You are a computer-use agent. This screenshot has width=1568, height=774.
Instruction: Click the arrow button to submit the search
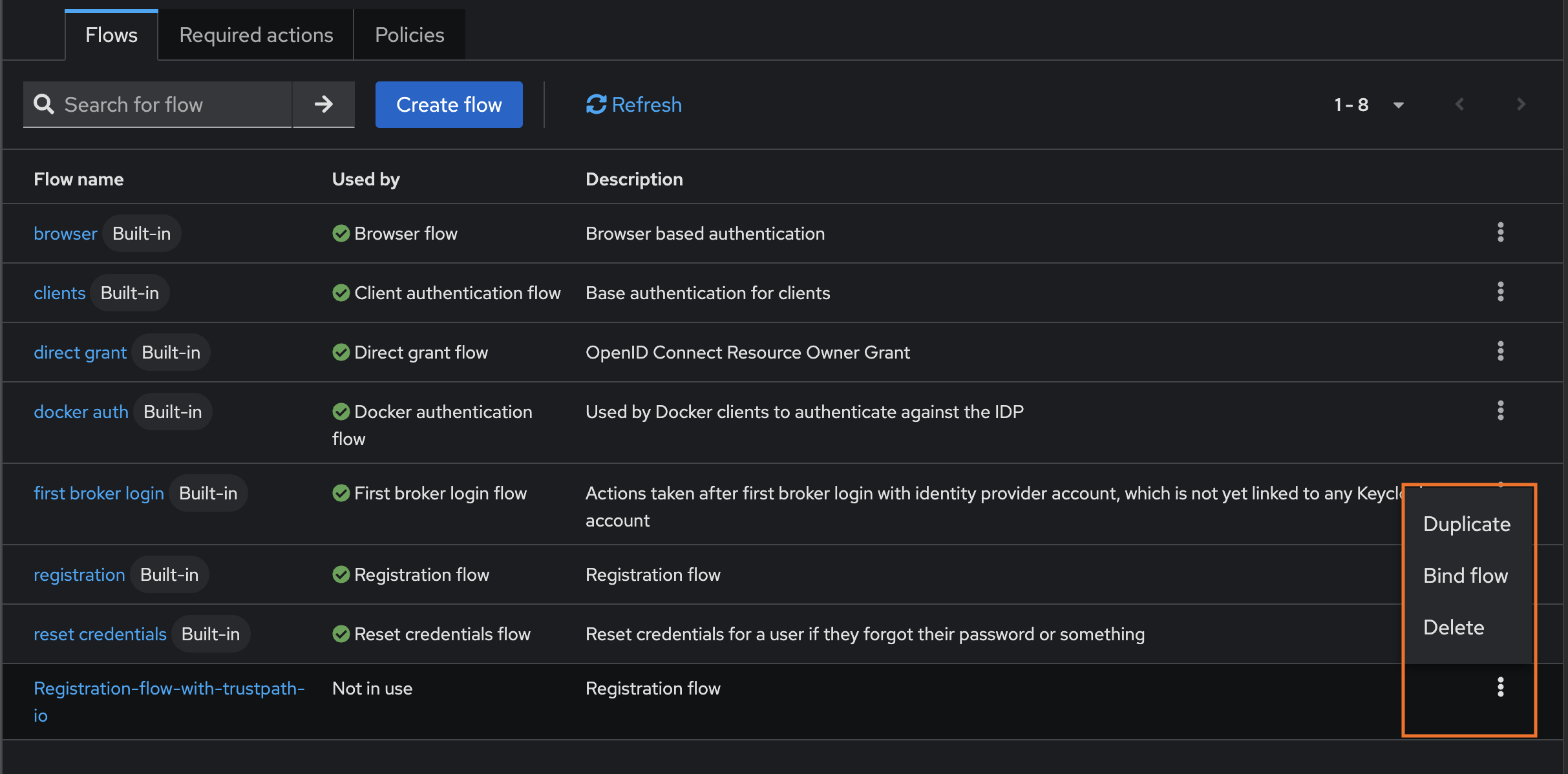click(324, 104)
